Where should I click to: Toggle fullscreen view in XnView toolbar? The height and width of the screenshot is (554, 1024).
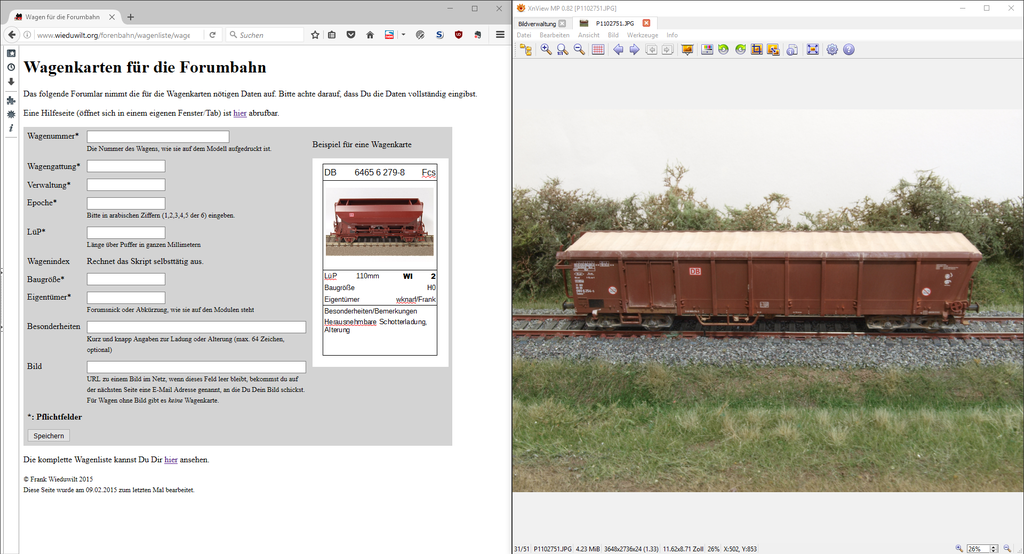coord(812,50)
